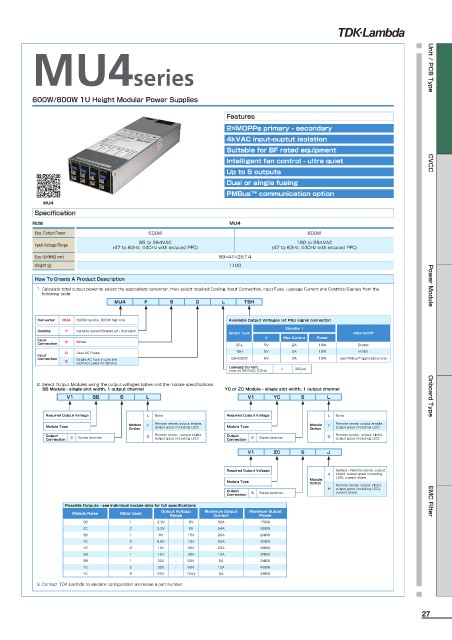Click 'Required Output Voltage' under the SB code
The height and width of the screenshot is (640, 452).
(67, 415)
